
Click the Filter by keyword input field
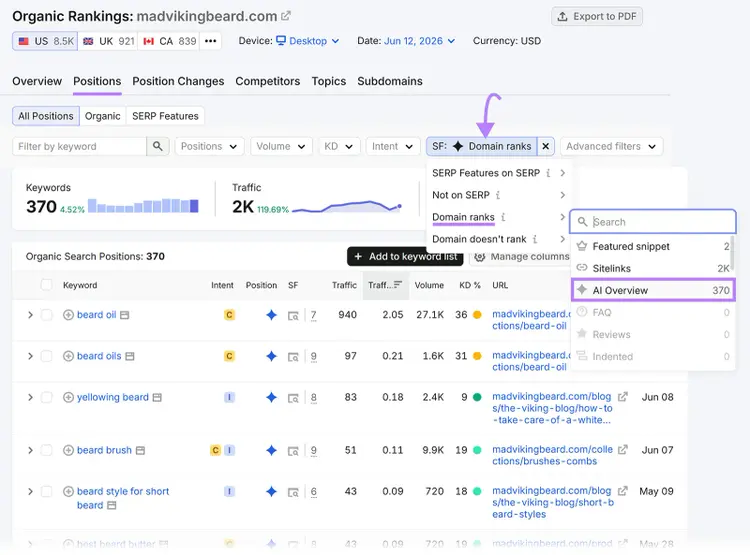[x=79, y=146]
